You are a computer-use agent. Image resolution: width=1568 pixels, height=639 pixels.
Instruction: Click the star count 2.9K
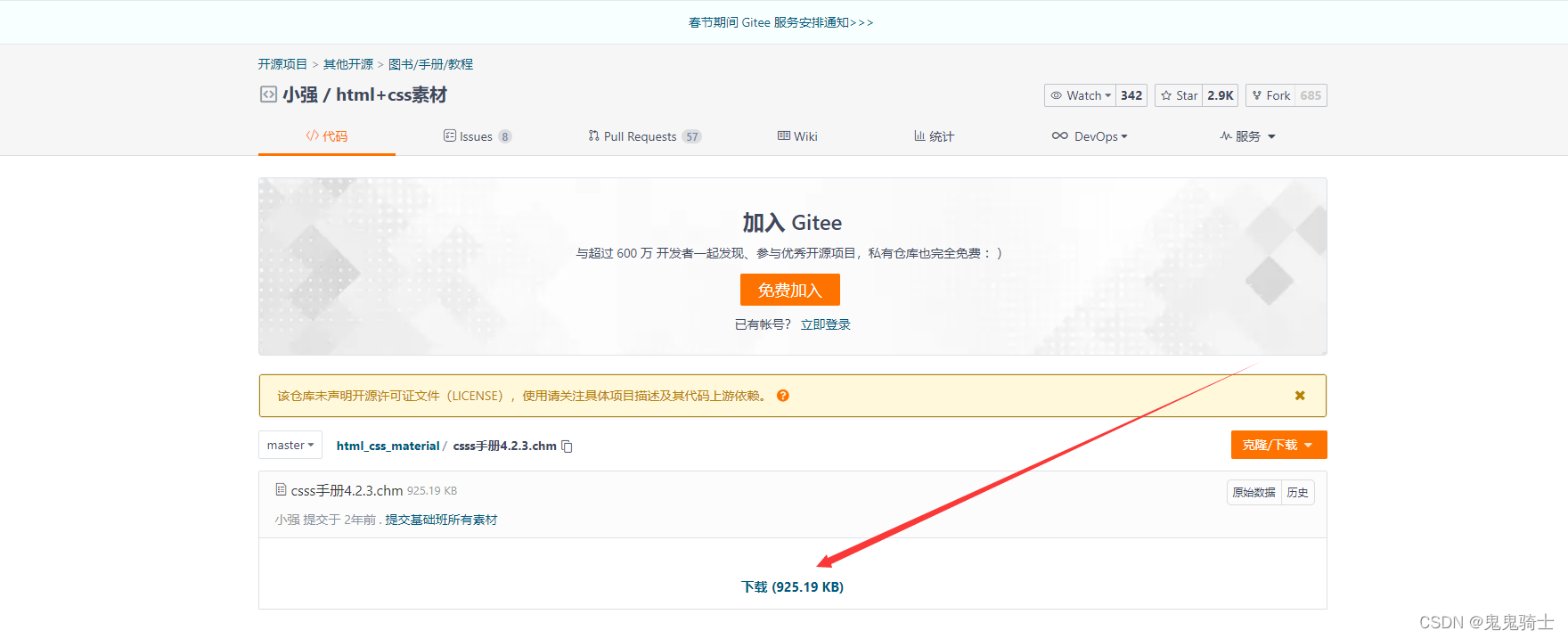pos(1221,95)
